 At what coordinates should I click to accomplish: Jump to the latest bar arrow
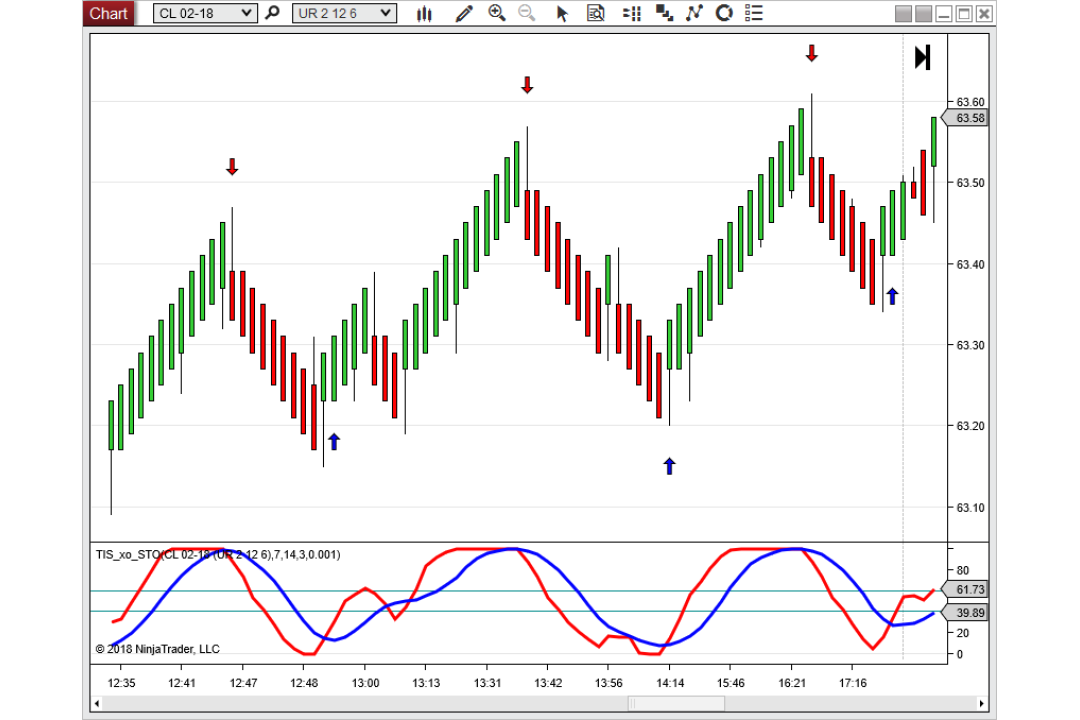(x=923, y=57)
